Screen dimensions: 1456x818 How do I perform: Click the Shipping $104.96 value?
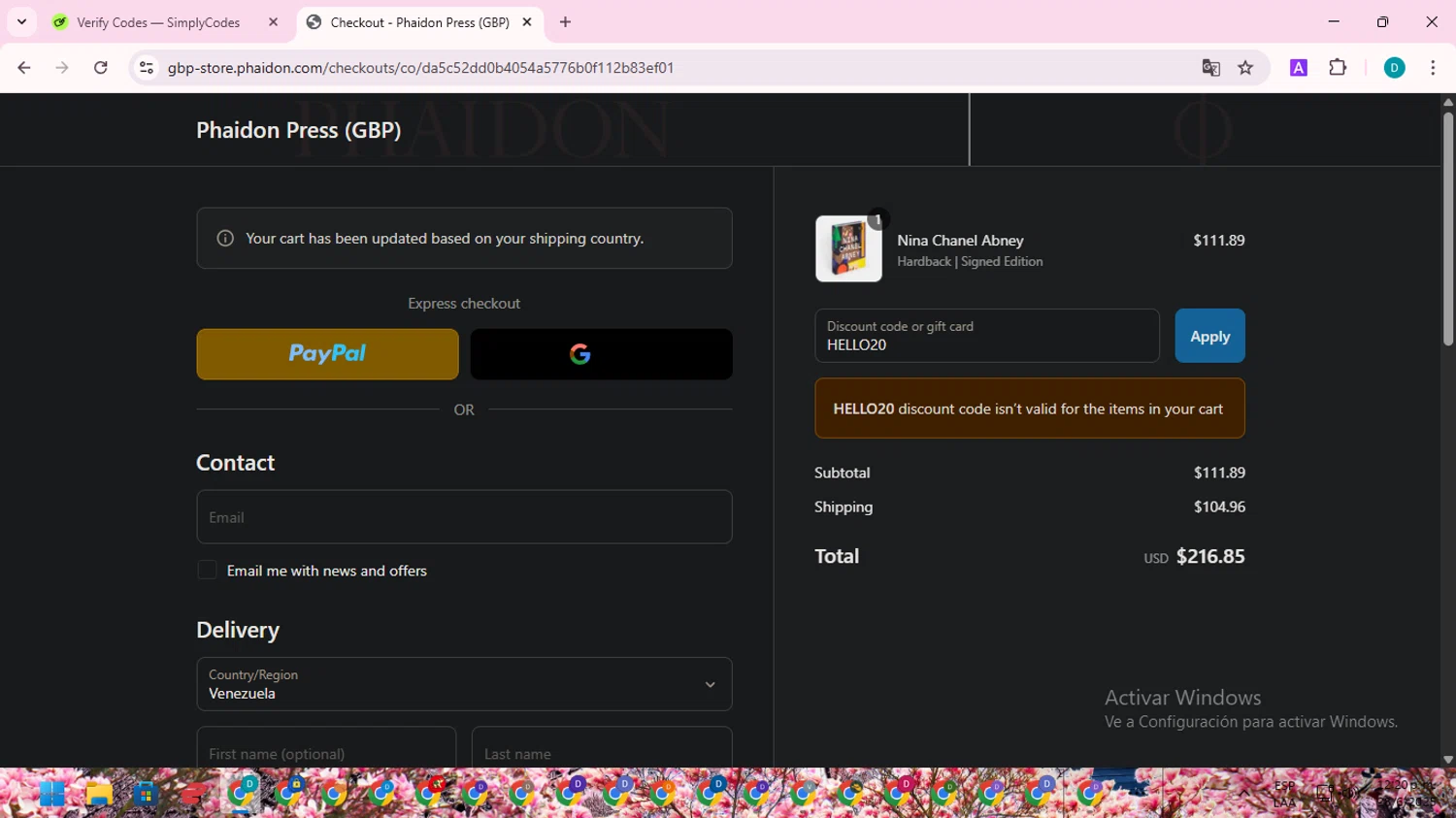(1219, 507)
